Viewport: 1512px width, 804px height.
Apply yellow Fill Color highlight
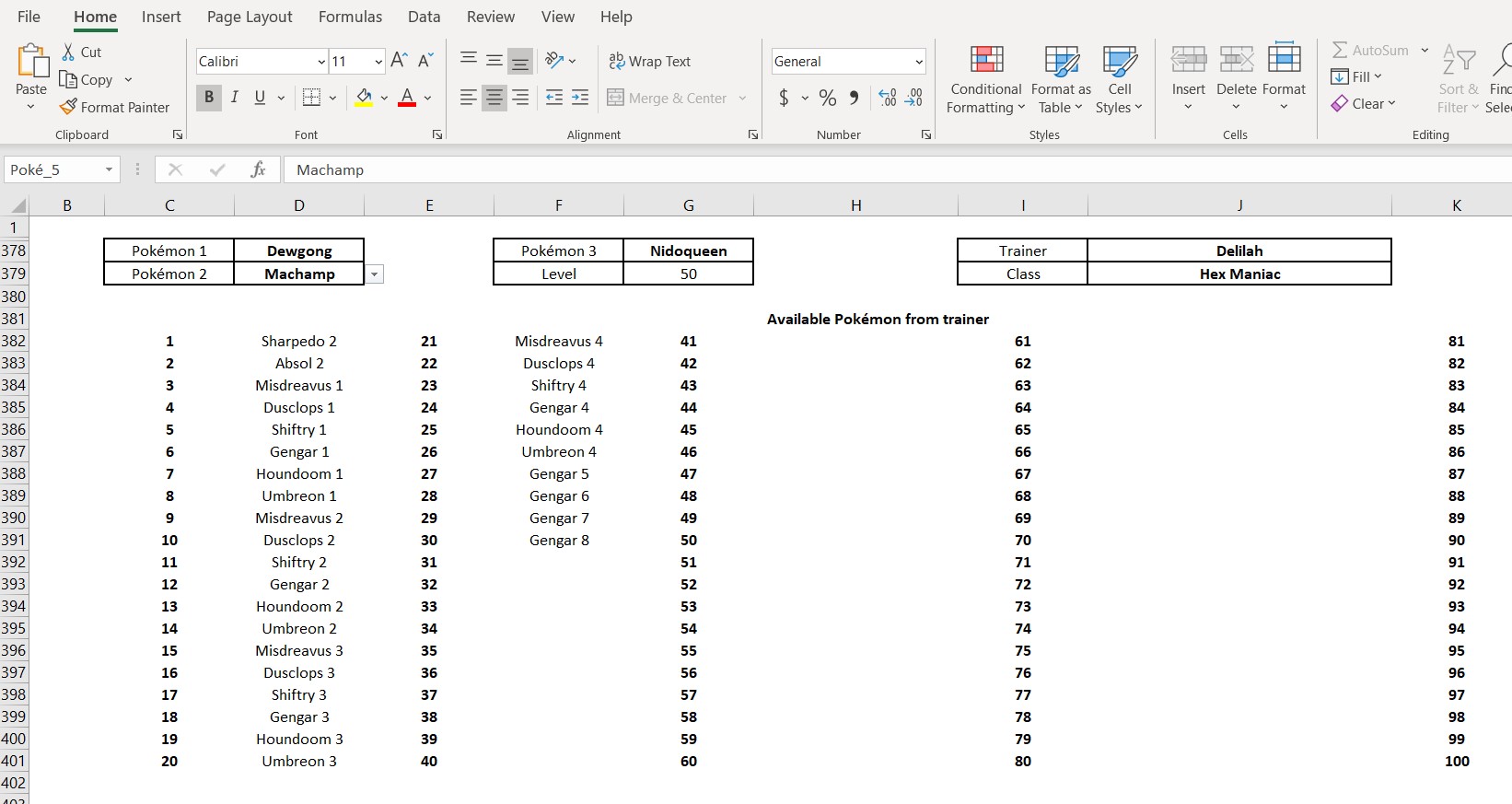tap(364, 97)
